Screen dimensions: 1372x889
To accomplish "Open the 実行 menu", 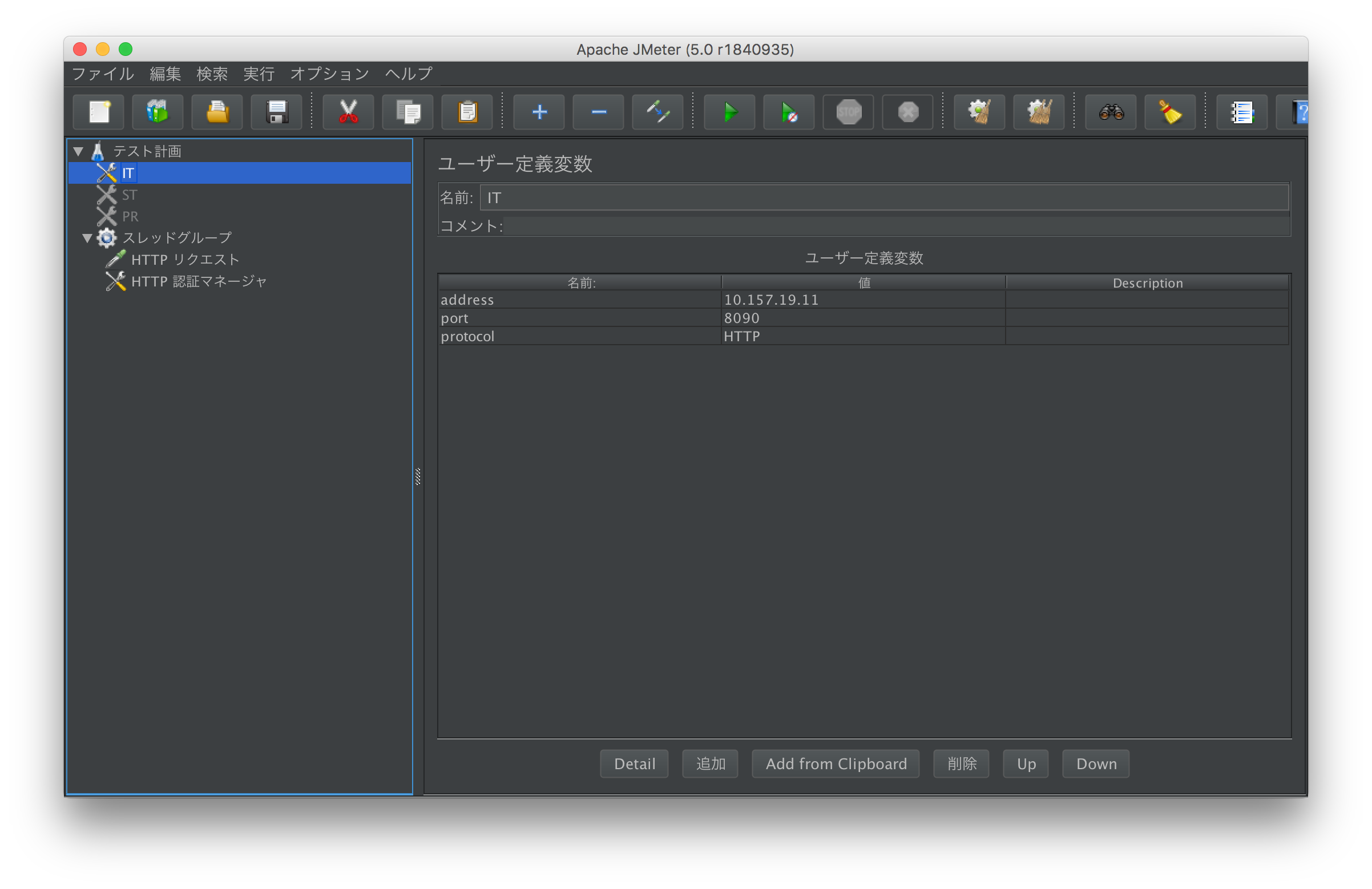I will (259, 74).
